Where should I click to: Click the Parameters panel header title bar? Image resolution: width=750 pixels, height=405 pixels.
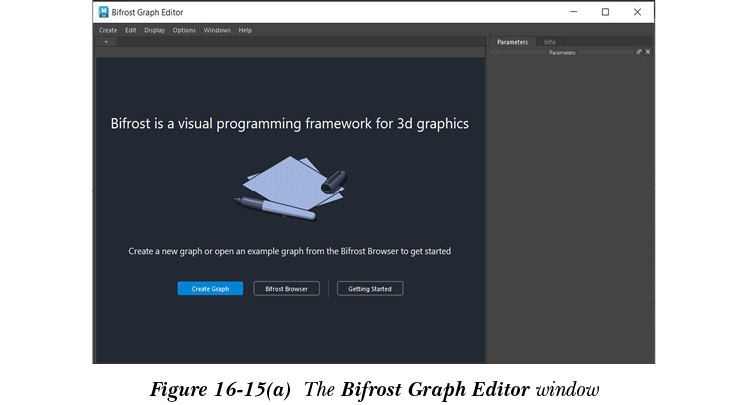(x=562, y=52)
